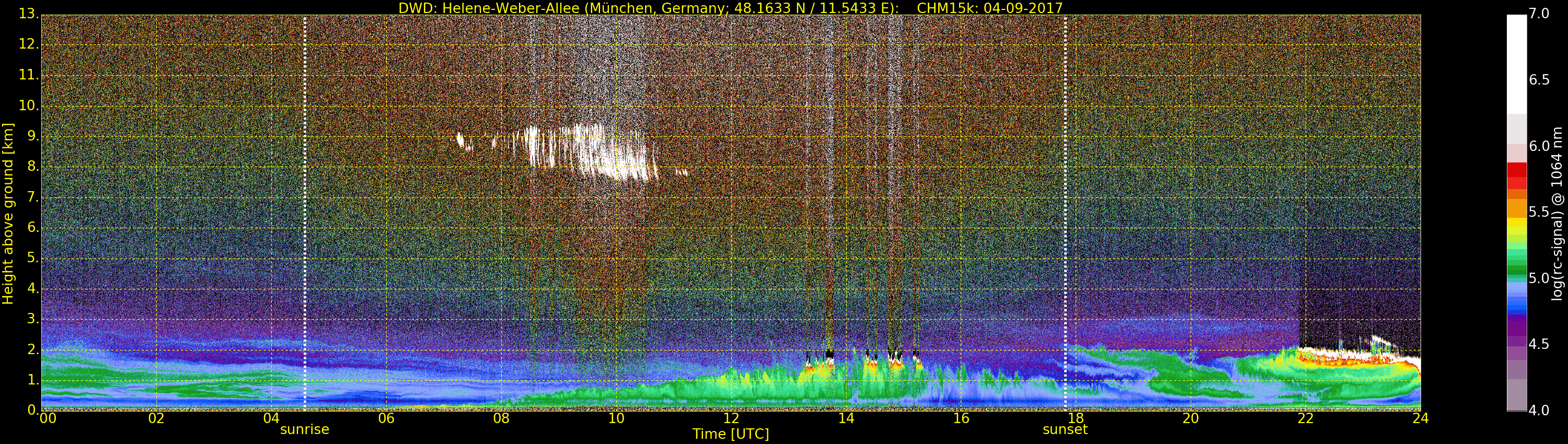1568x444 pixels.
Task: Click the colorbar value '6.0'
Action: [1539, 146]
